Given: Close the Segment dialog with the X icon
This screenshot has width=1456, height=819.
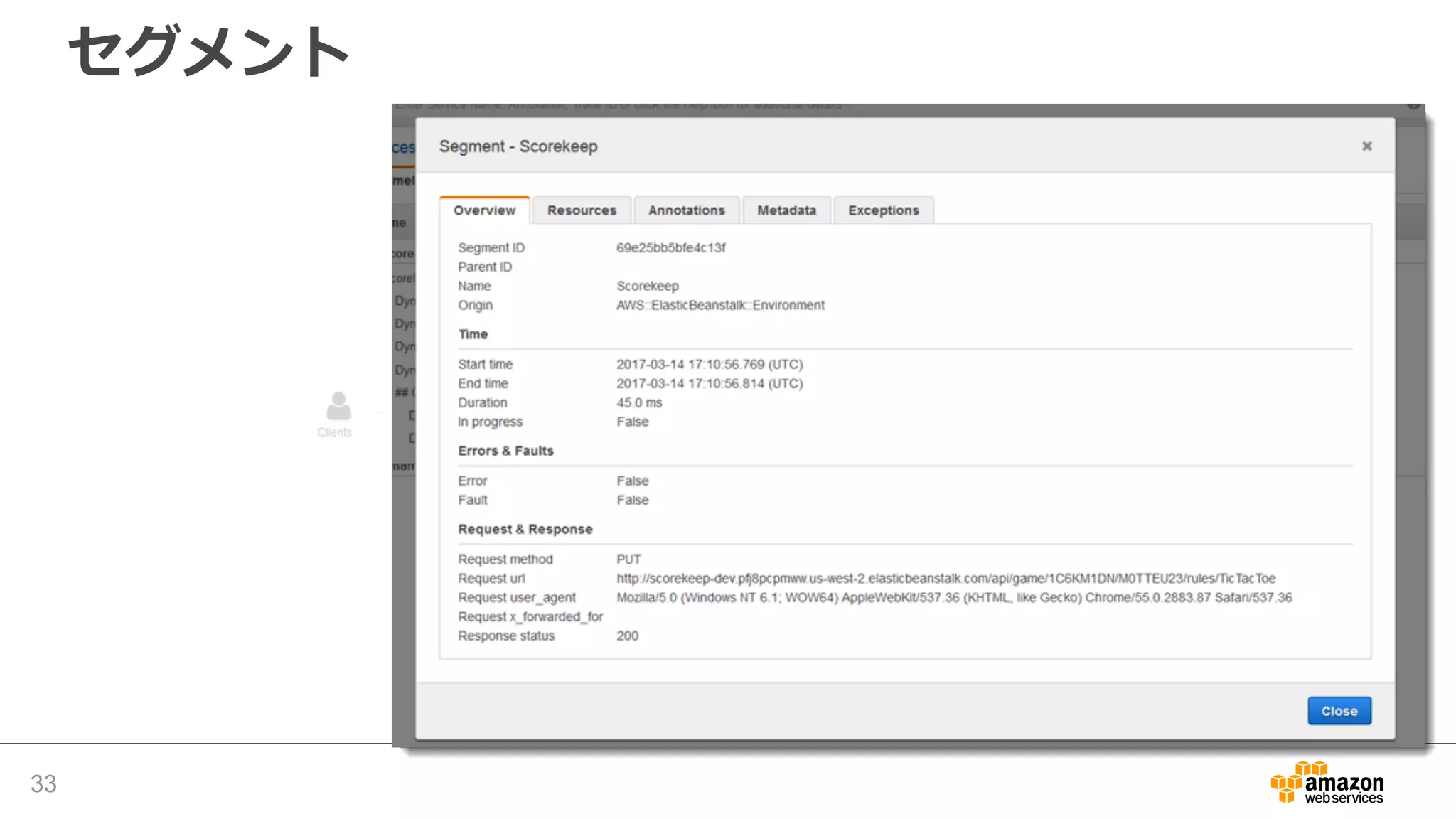Looking at the screenshot, I should pos(1366,146).
